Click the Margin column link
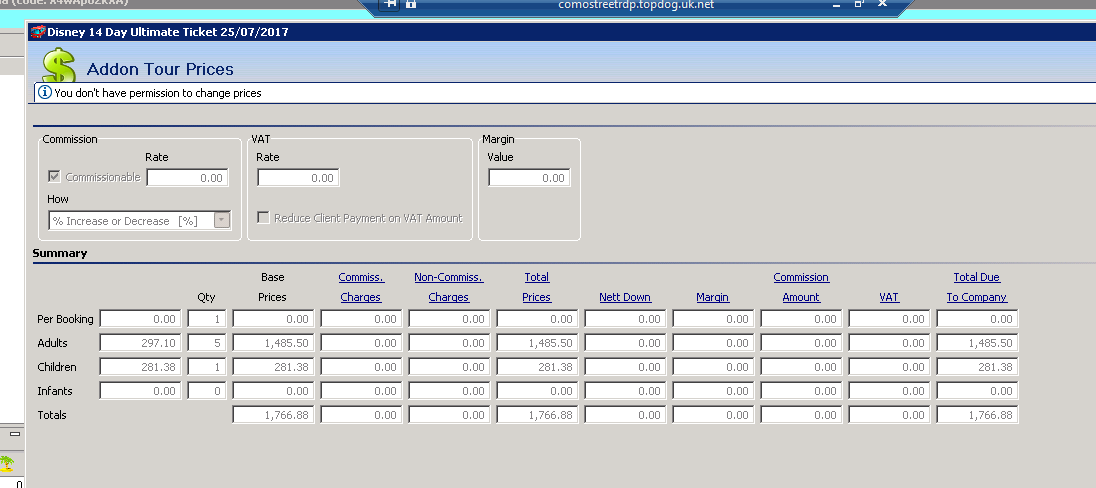The image size is (1096, 488). click(712, 297)
